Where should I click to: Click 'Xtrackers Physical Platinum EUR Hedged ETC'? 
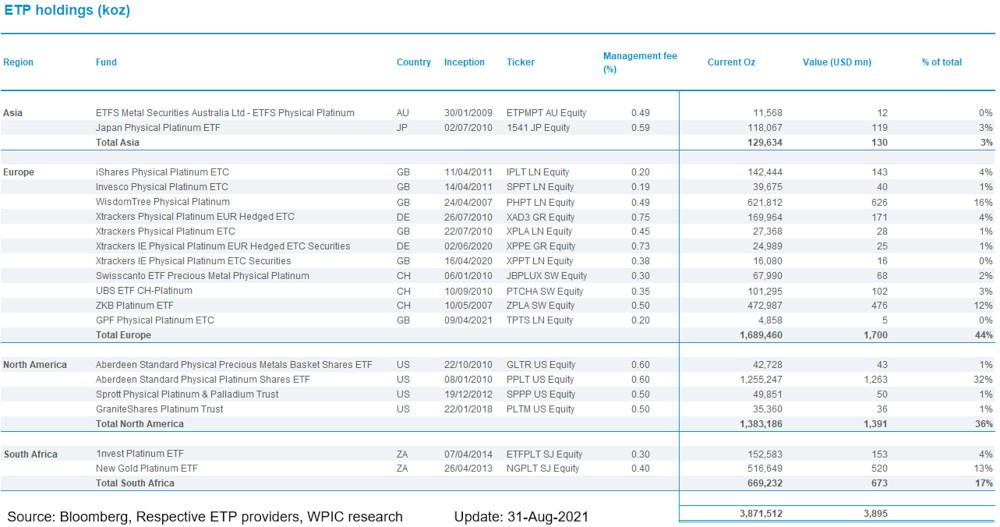click(x=195, y=216)
